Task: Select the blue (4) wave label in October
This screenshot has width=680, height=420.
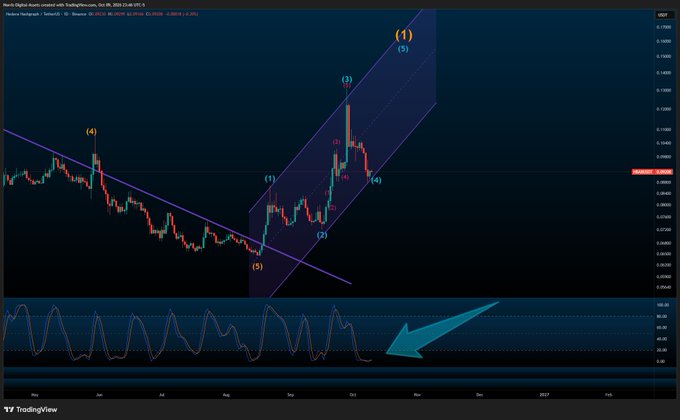Action: (x=376, y=180)
